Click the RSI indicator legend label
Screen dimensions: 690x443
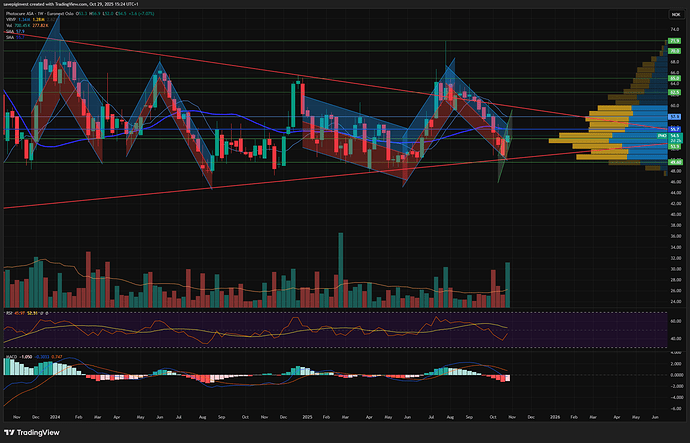click(x=10, y=315)
